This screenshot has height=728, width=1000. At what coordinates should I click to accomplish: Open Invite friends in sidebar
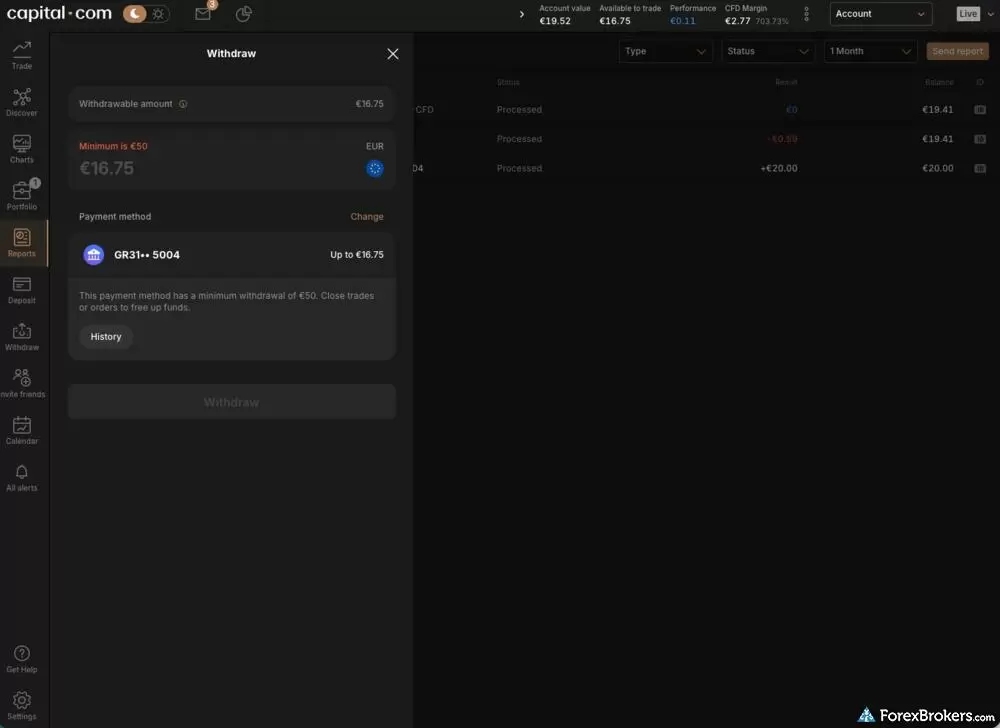click(x=22, y=384)
